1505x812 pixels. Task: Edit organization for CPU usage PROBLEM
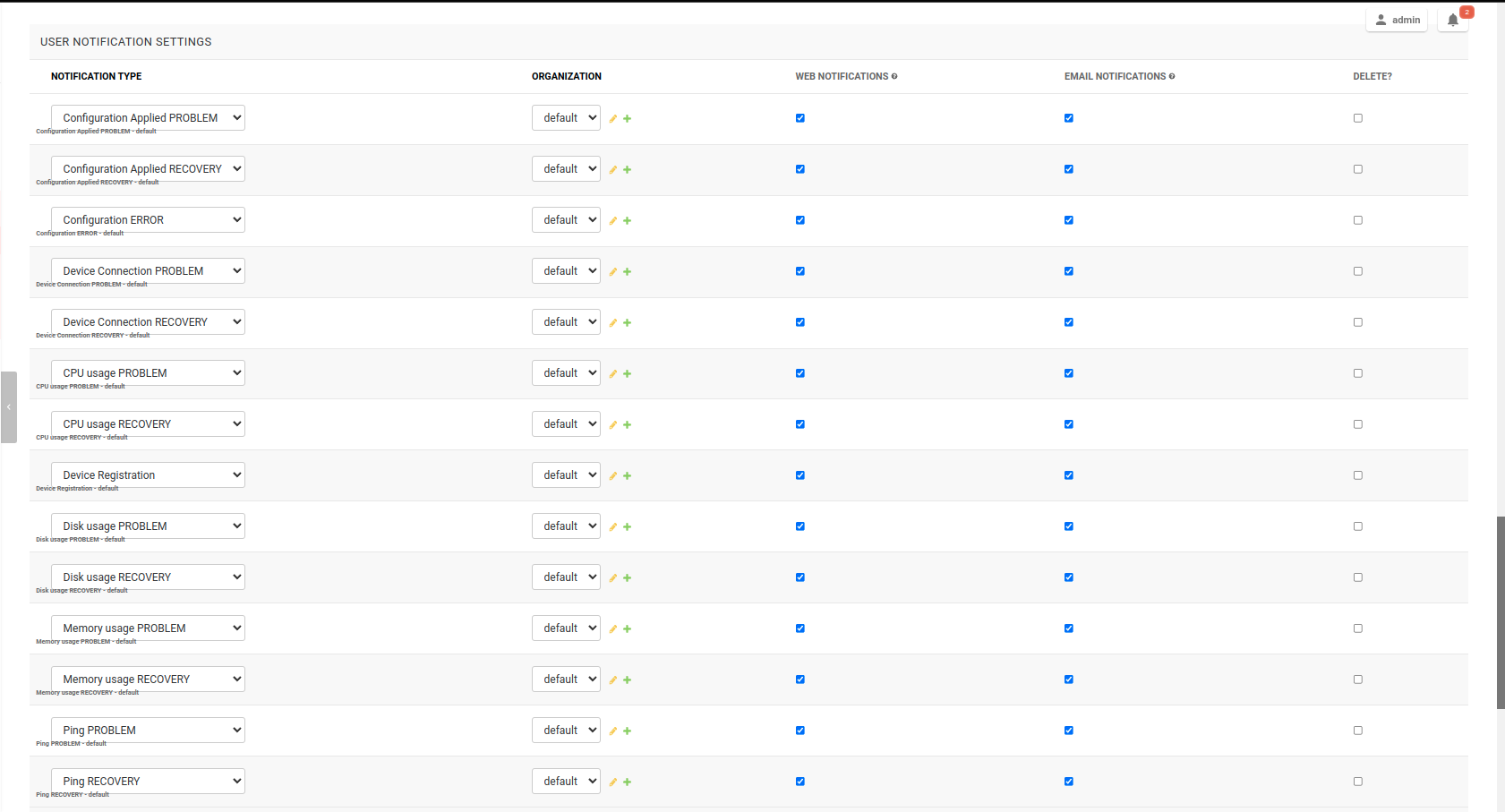612,373
